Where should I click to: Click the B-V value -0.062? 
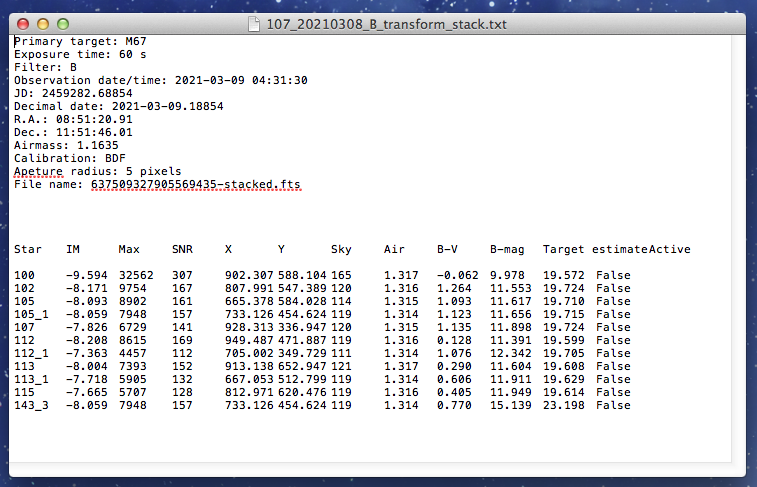click(456, 275)
